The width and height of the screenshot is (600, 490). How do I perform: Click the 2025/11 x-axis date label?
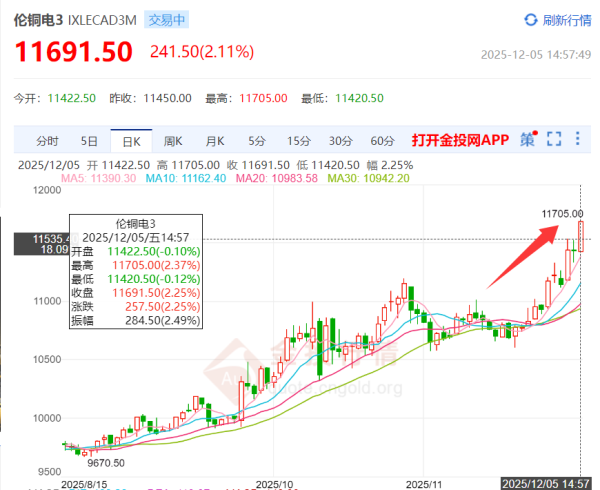click(424, 484)
